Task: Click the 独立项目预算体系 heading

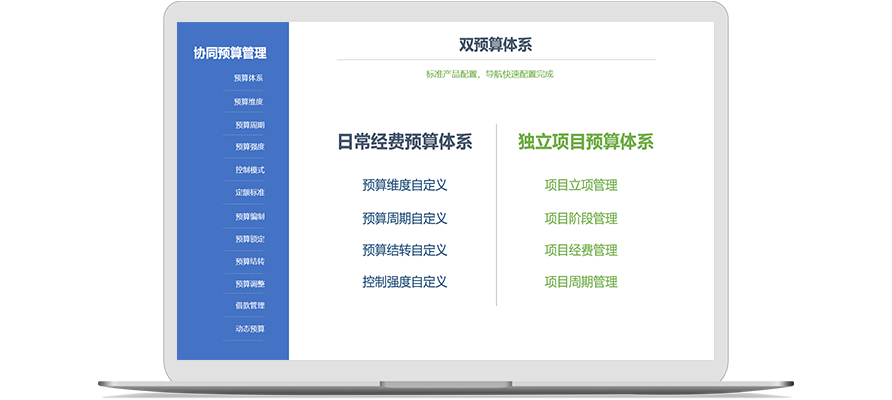Action: [585, 142]
